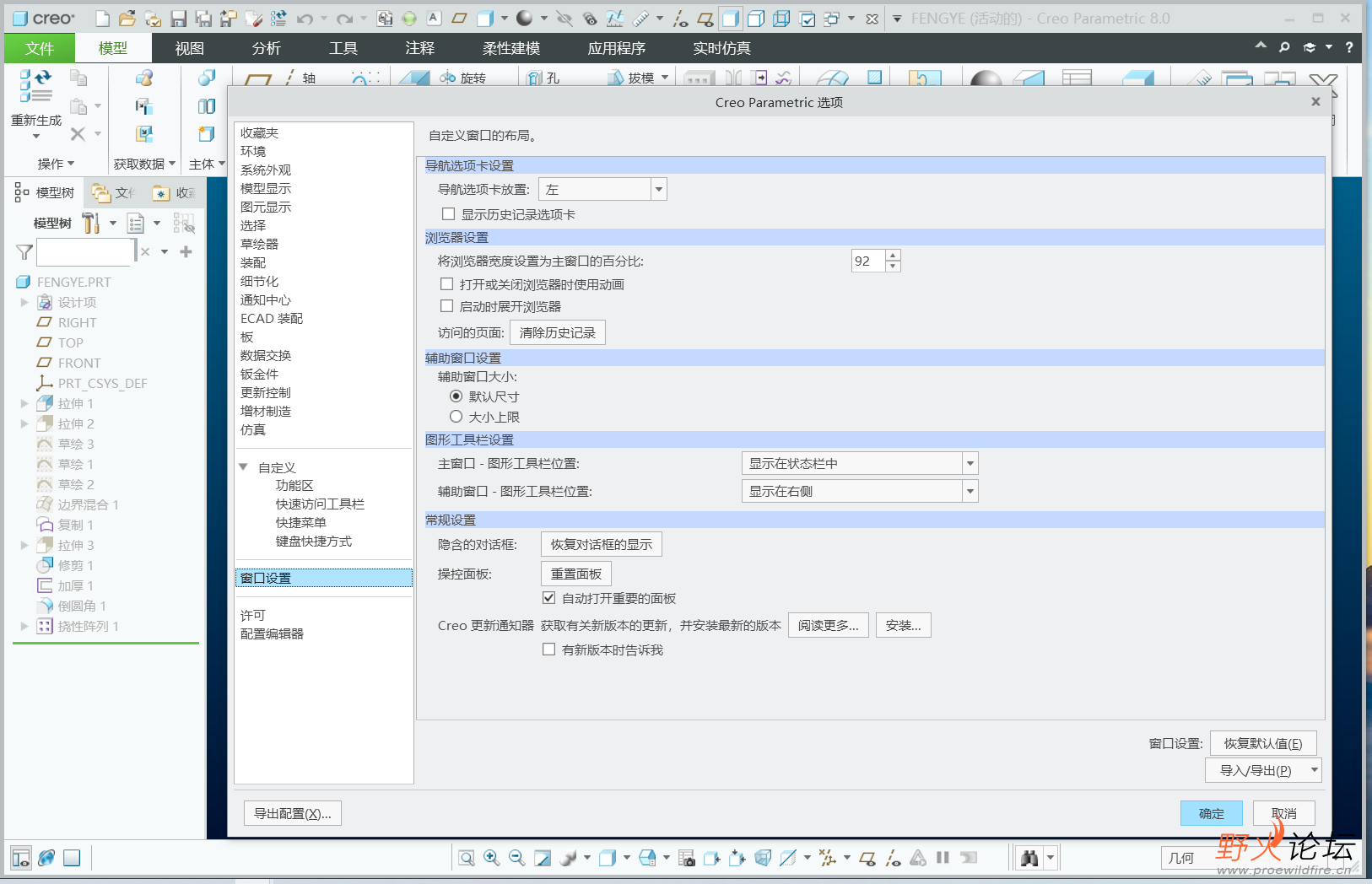1372x884 pixels.
Task: Switch to the 视图 ribbon tab
Action: 190,48
